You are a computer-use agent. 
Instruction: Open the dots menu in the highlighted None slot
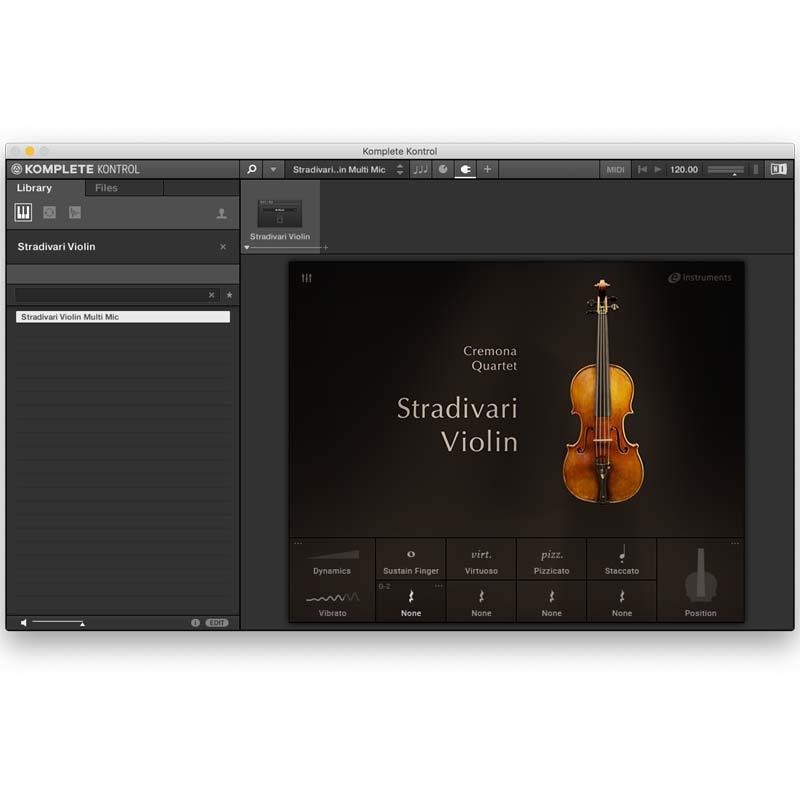pyautogui.click(x=438, y=586)
